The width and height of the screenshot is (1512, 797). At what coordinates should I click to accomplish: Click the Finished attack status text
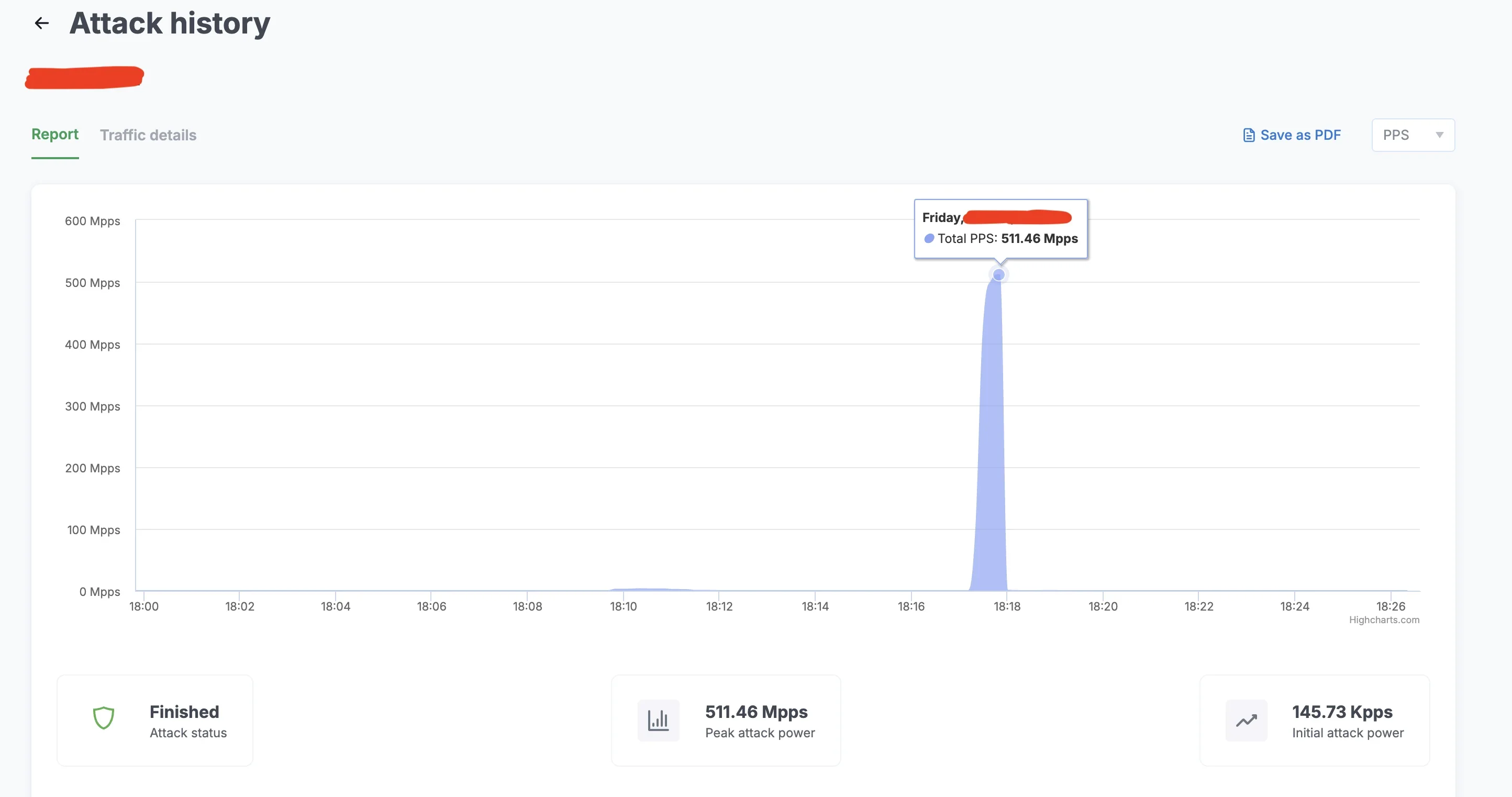pyautogui.click(x=184, y=711)
